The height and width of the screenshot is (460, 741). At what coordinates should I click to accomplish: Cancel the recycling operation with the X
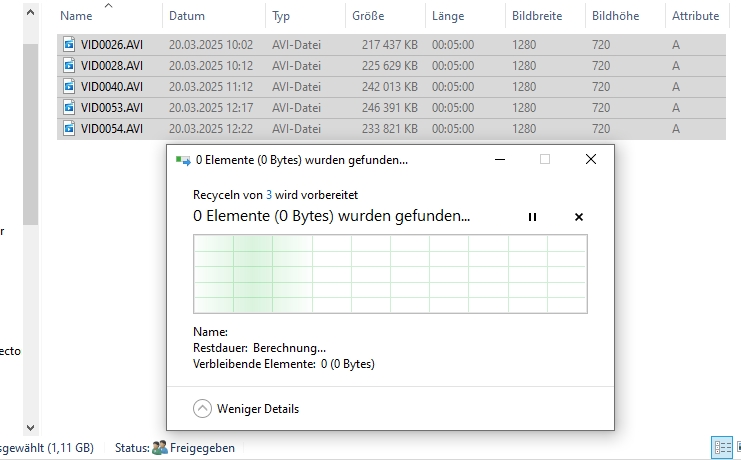point(578,217)
